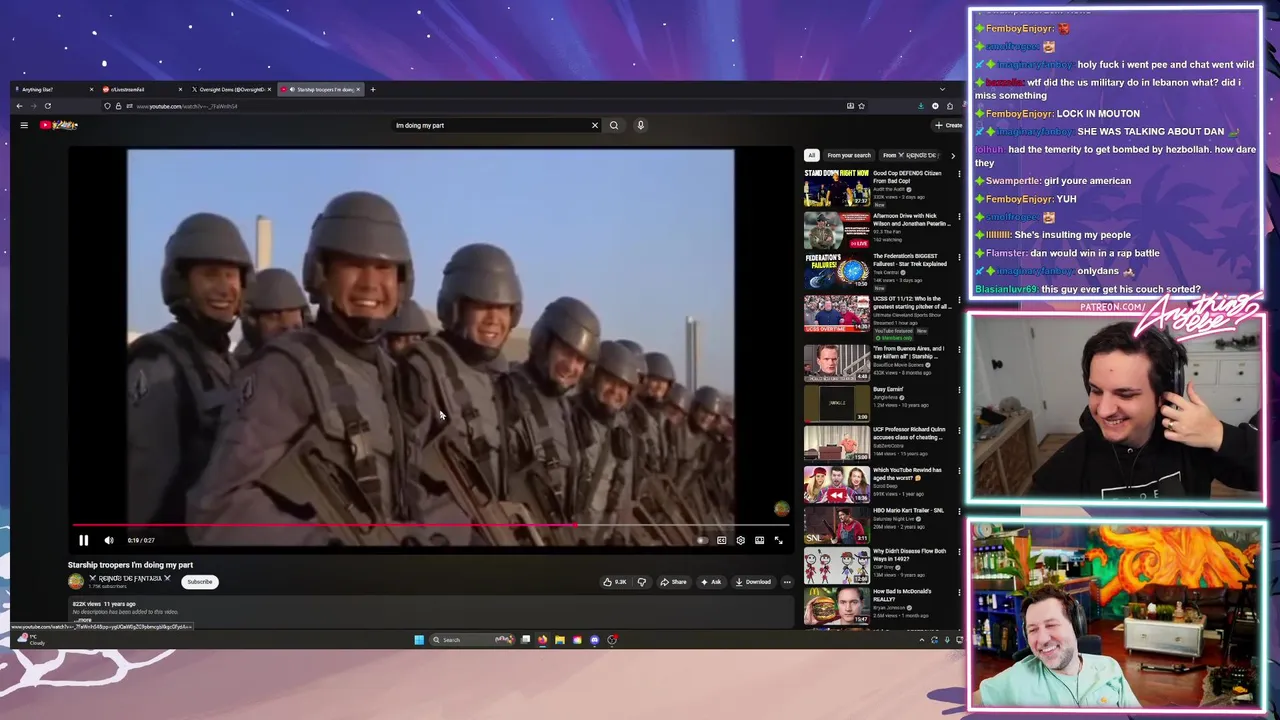Expand the description with '...more'
This screenshot has width=1280, height=720.
tap(85, 620)
